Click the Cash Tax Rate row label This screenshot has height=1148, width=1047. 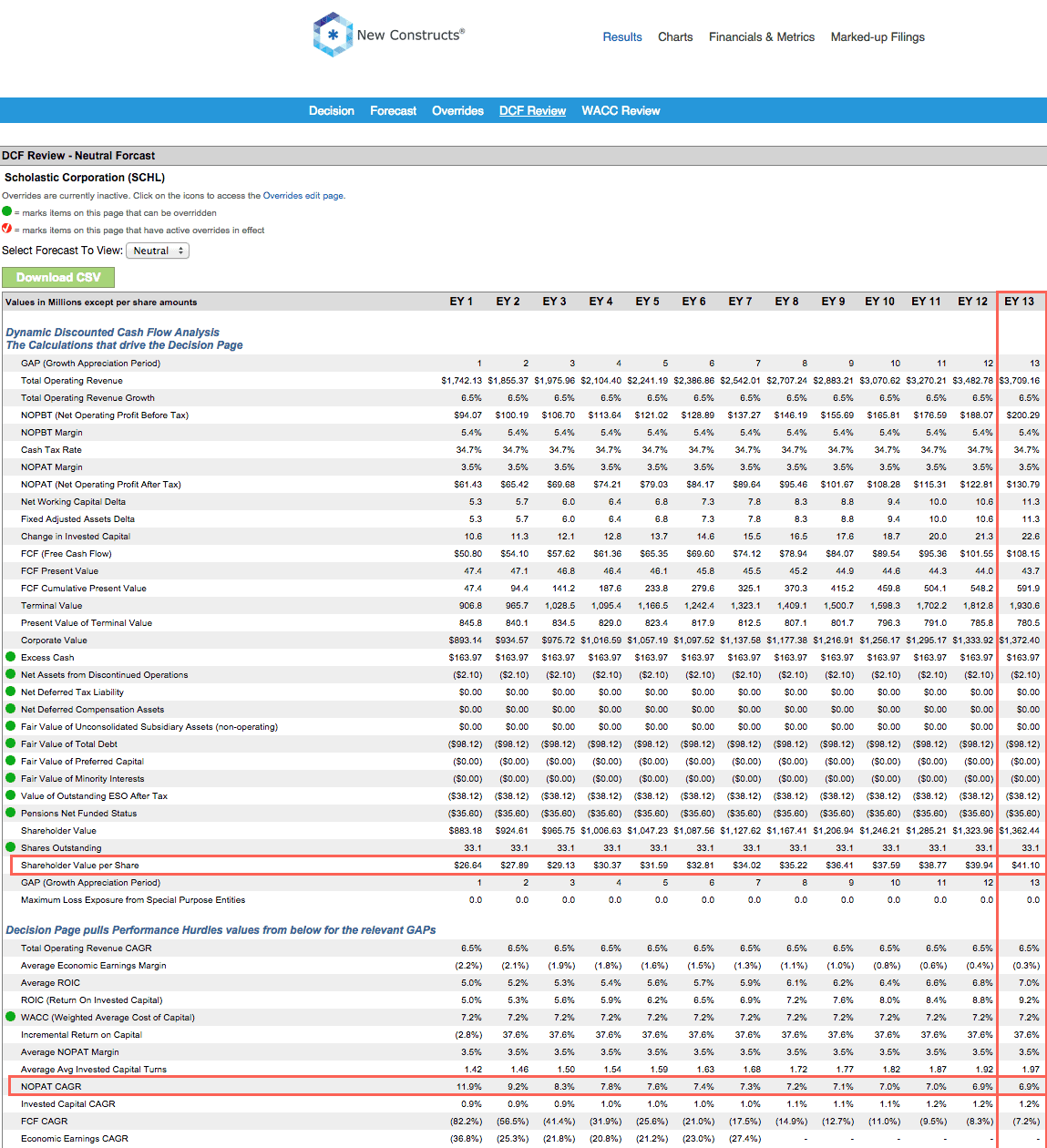tap(51, 449)
